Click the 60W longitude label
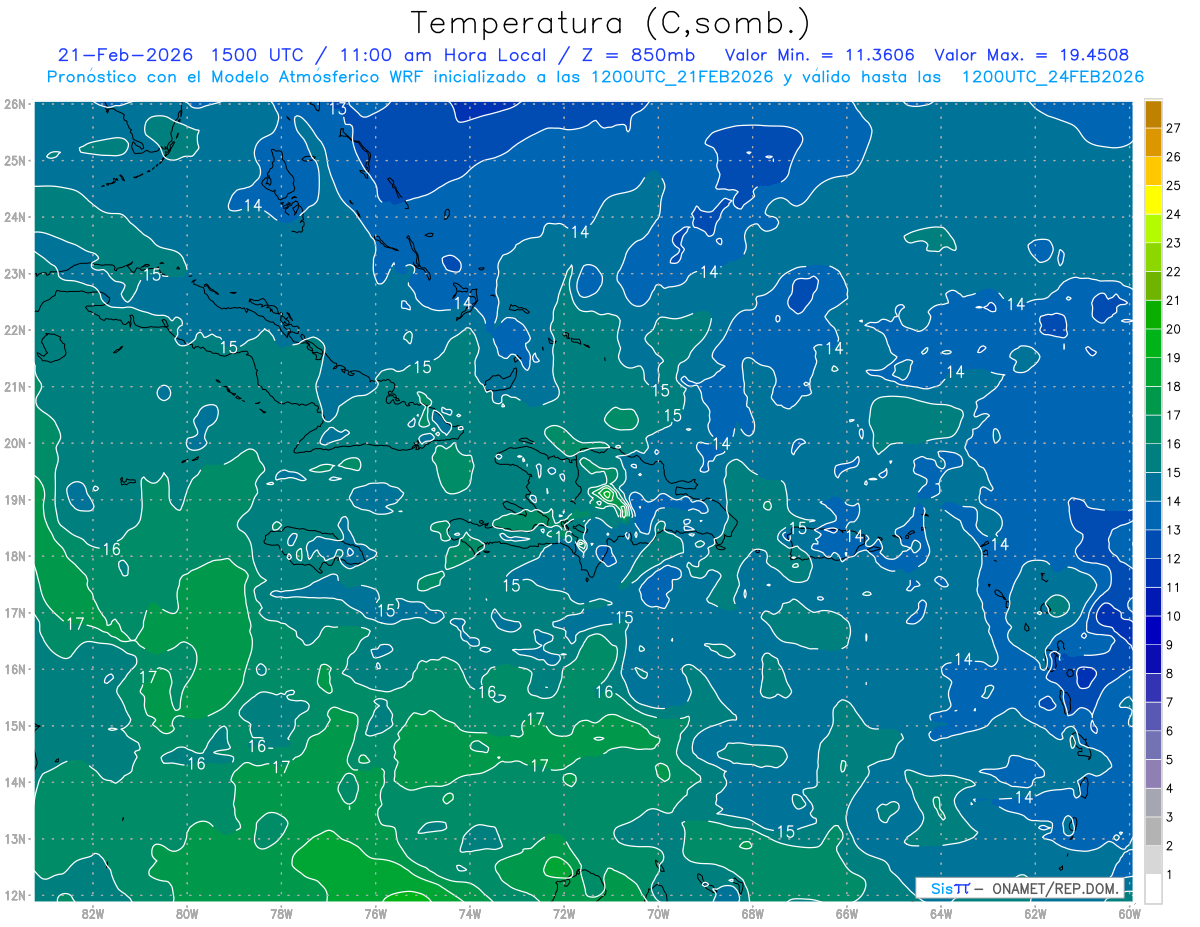 pyautogui.click(x=1129, y=914)
